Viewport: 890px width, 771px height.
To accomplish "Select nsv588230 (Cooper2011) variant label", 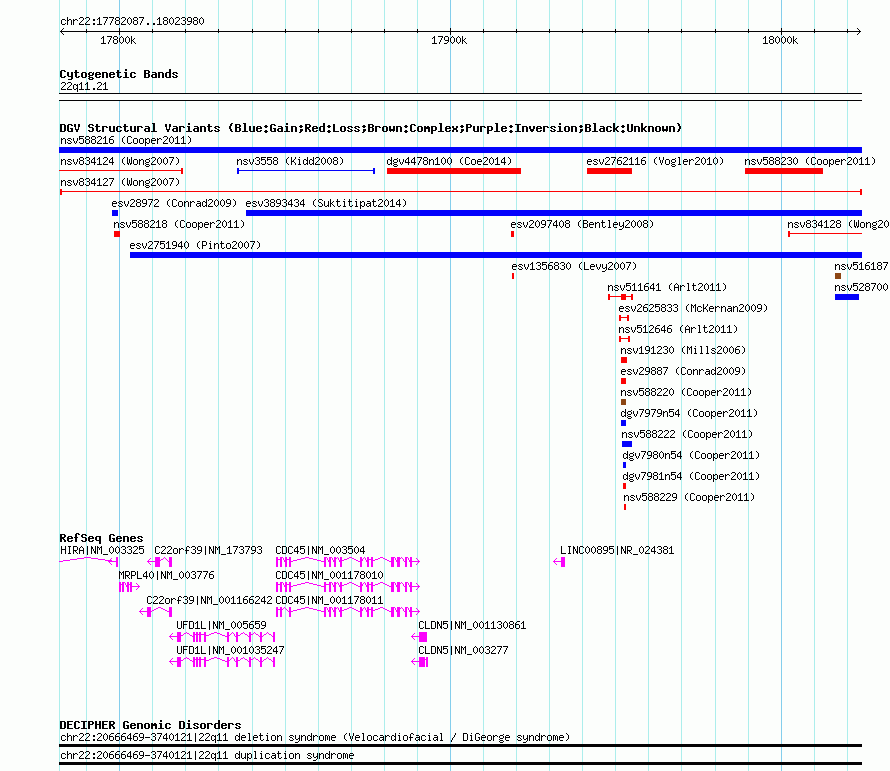I will tap(810, 161).
